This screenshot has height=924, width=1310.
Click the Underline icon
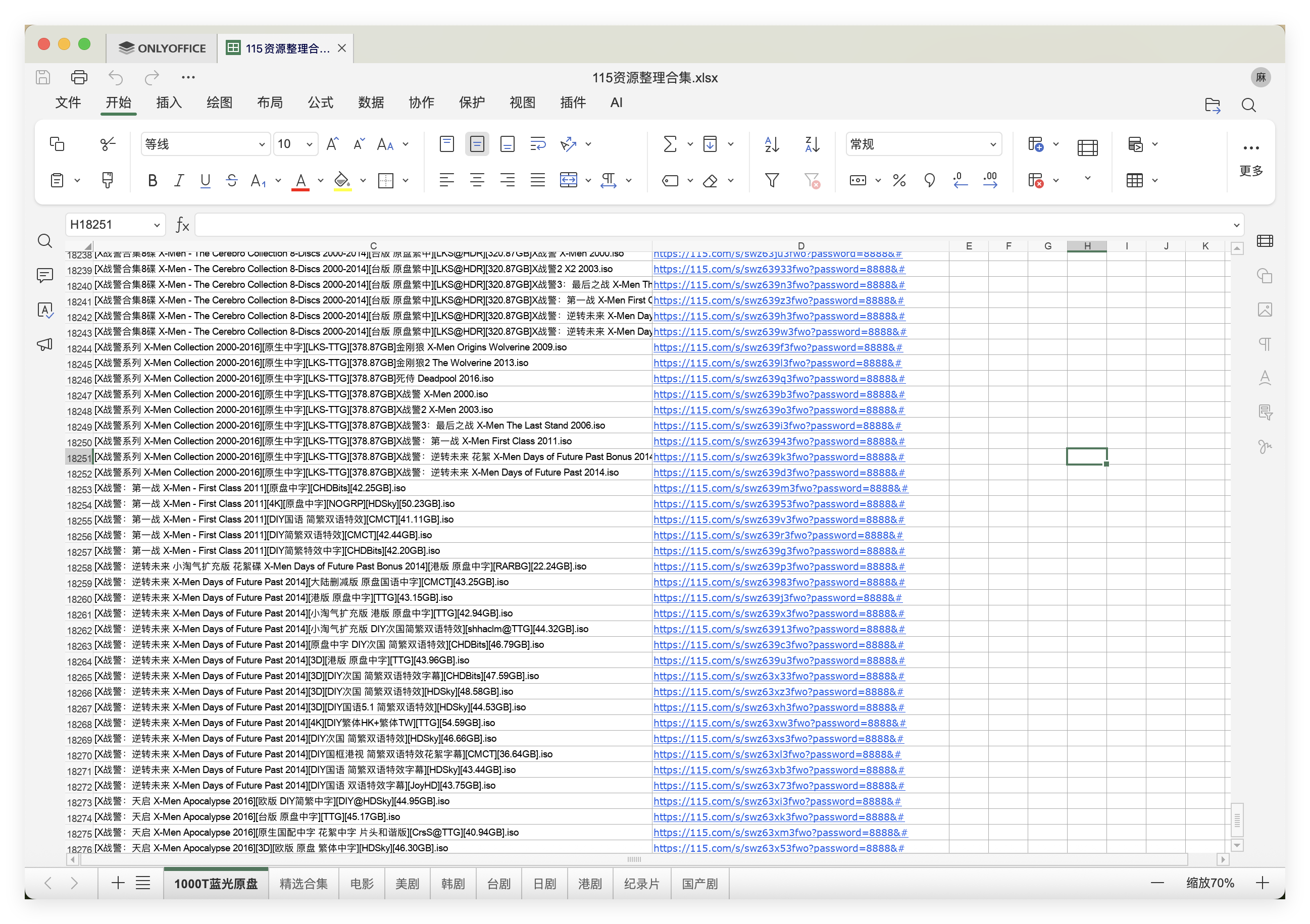206,180
